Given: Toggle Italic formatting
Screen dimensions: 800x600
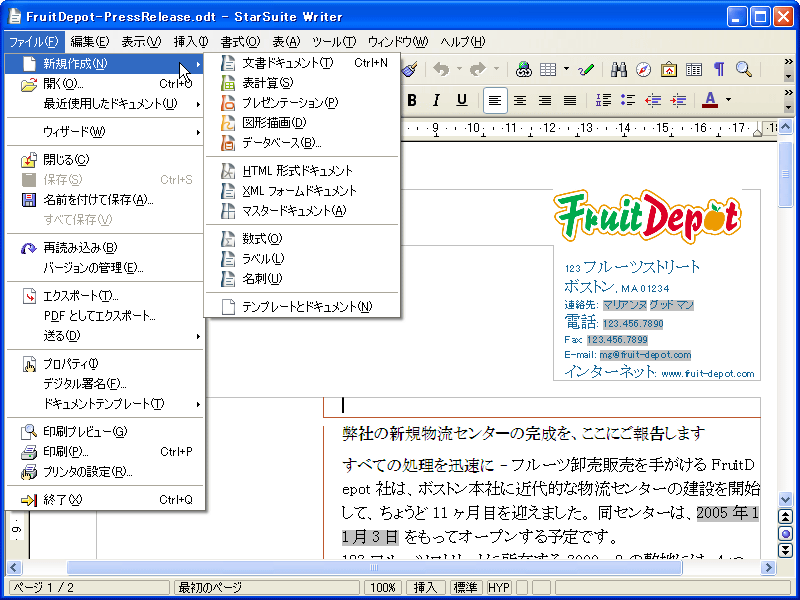Looking at the screenshot, I should click(x=436, y=100).
